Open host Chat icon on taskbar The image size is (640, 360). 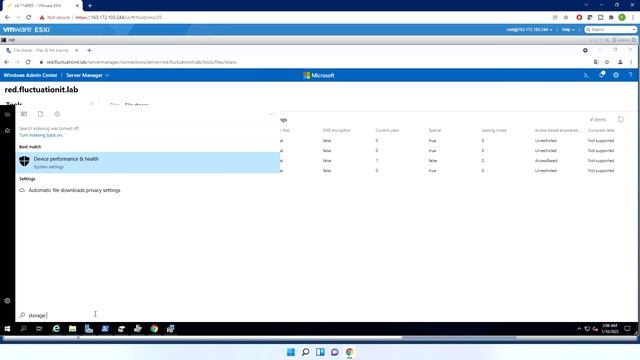[335, 352]
